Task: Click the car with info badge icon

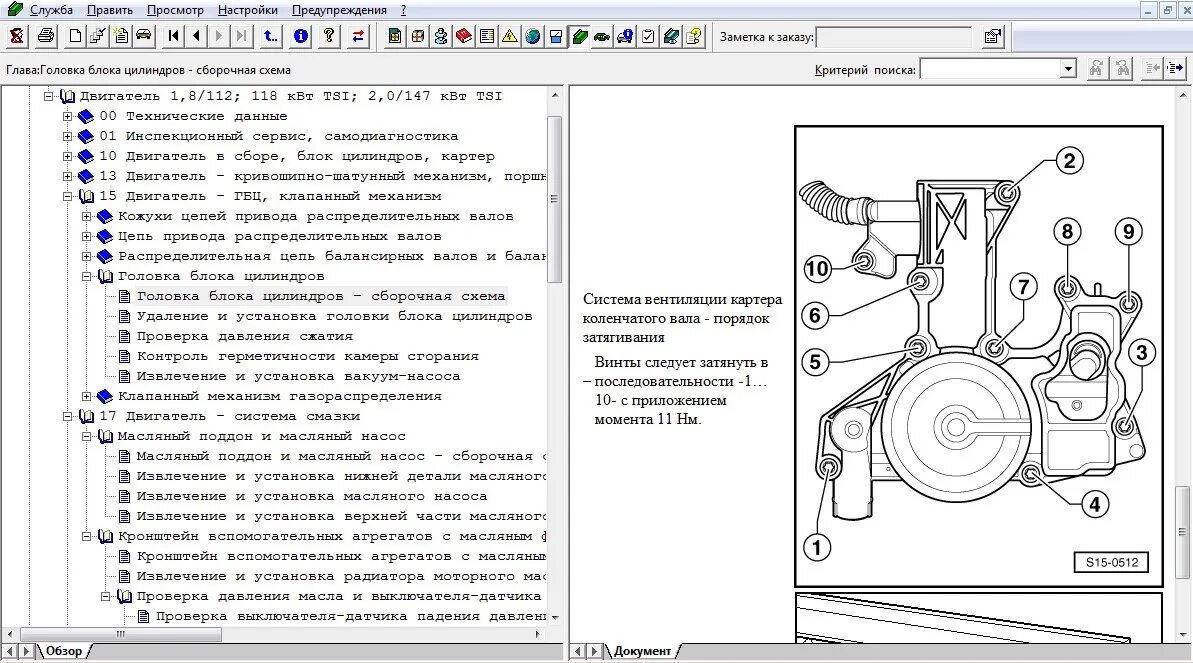Action: [625, 36]
